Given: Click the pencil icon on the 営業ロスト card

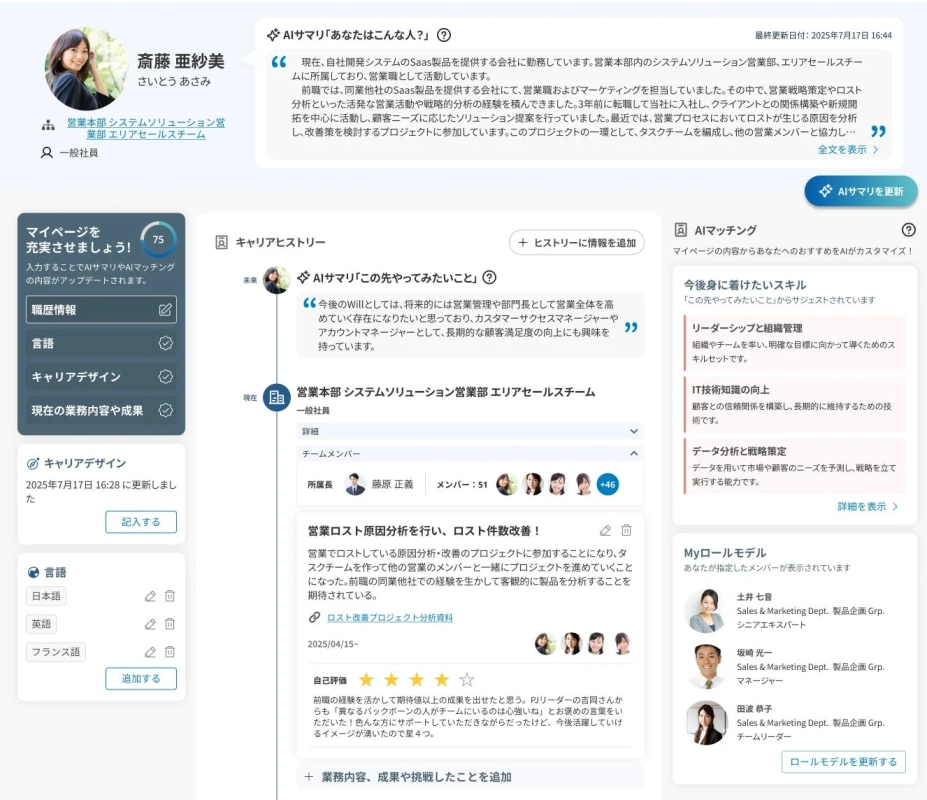Looking at the screenshot, I should [606, 530].
